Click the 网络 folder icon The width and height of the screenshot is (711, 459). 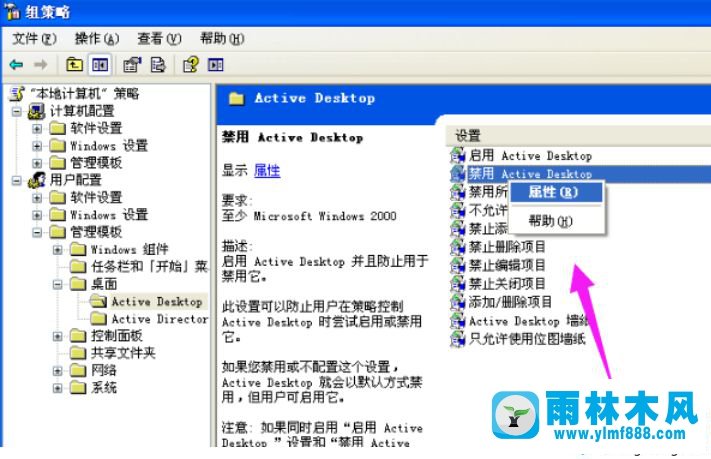click(78, 371)
